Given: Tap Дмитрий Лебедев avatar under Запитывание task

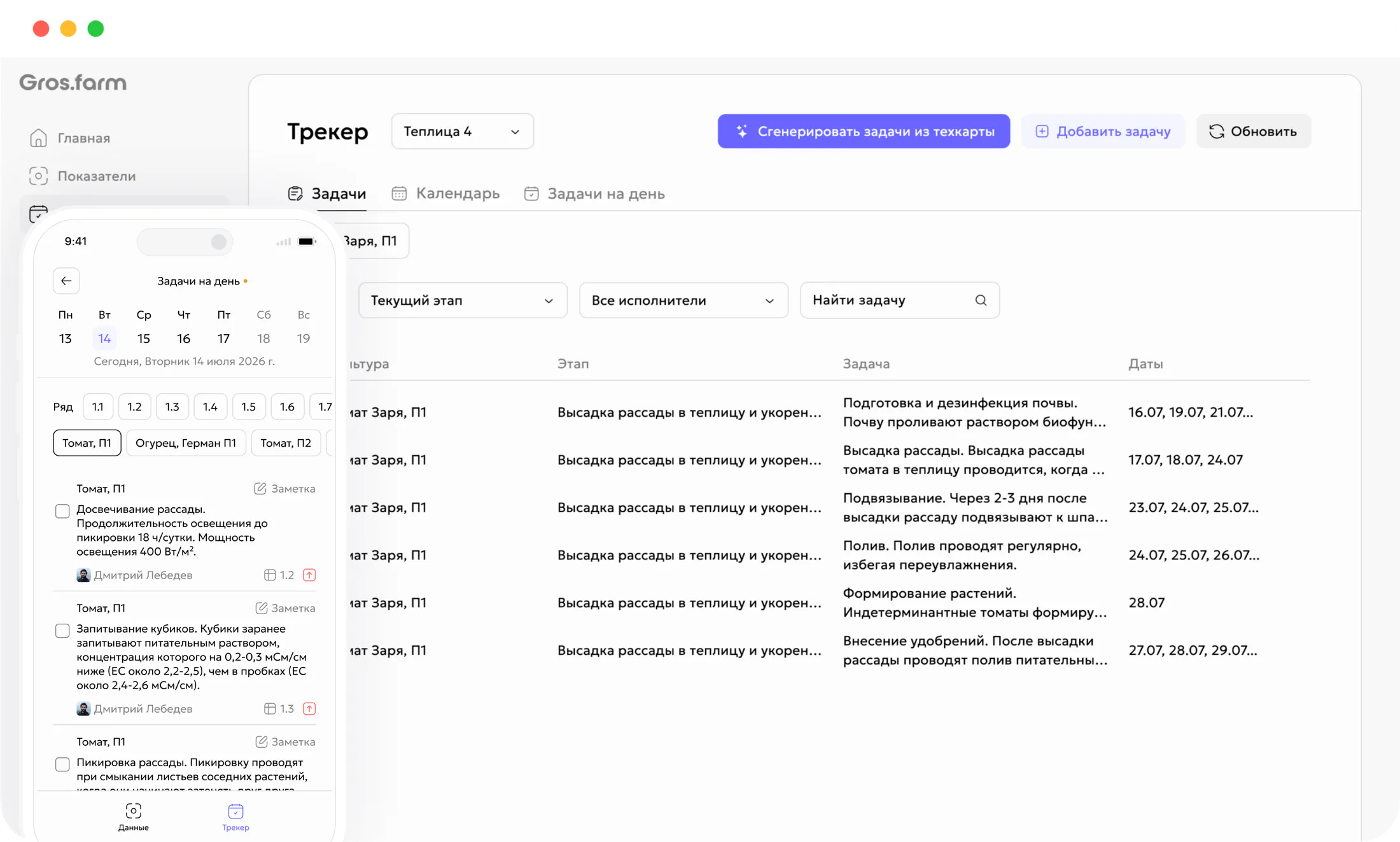Looking at the screenshot, I should (x=83, y=708).
